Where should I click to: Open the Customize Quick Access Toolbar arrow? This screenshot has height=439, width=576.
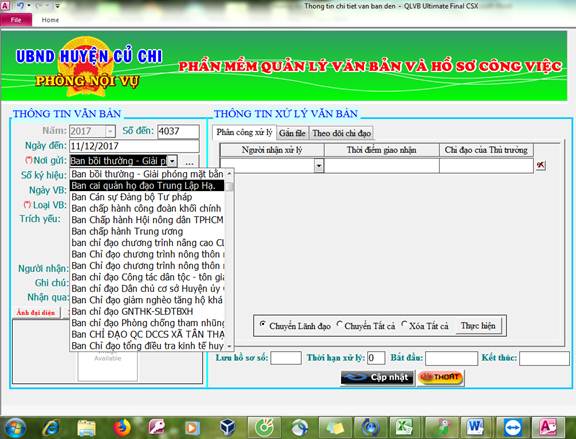(58, 6)
